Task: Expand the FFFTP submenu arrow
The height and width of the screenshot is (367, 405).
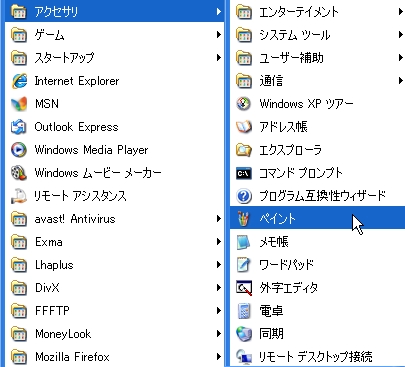Action: [x=219, y=311]
